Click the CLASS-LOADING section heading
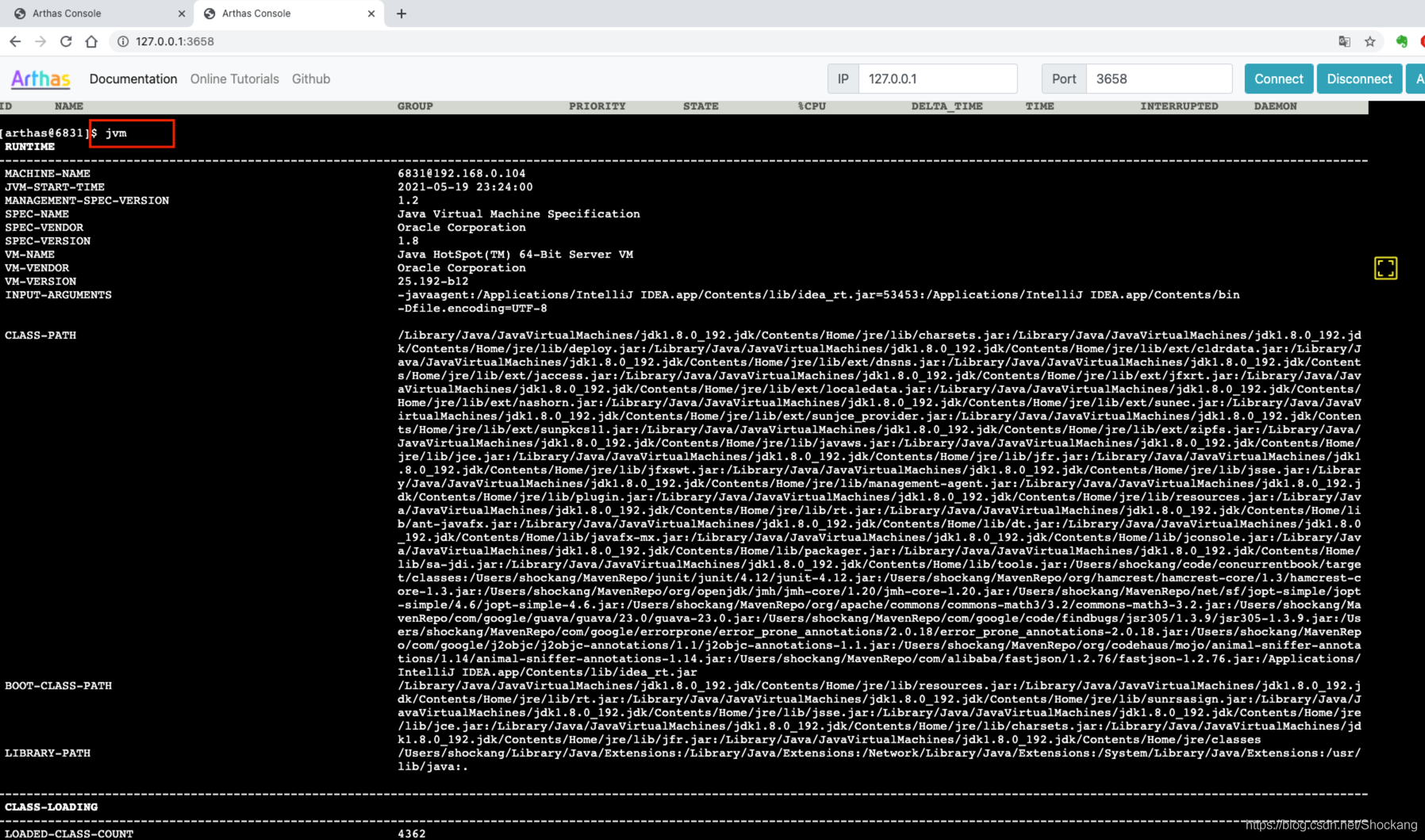This screenshot has height=840, width=1425. tap(51, 807)
